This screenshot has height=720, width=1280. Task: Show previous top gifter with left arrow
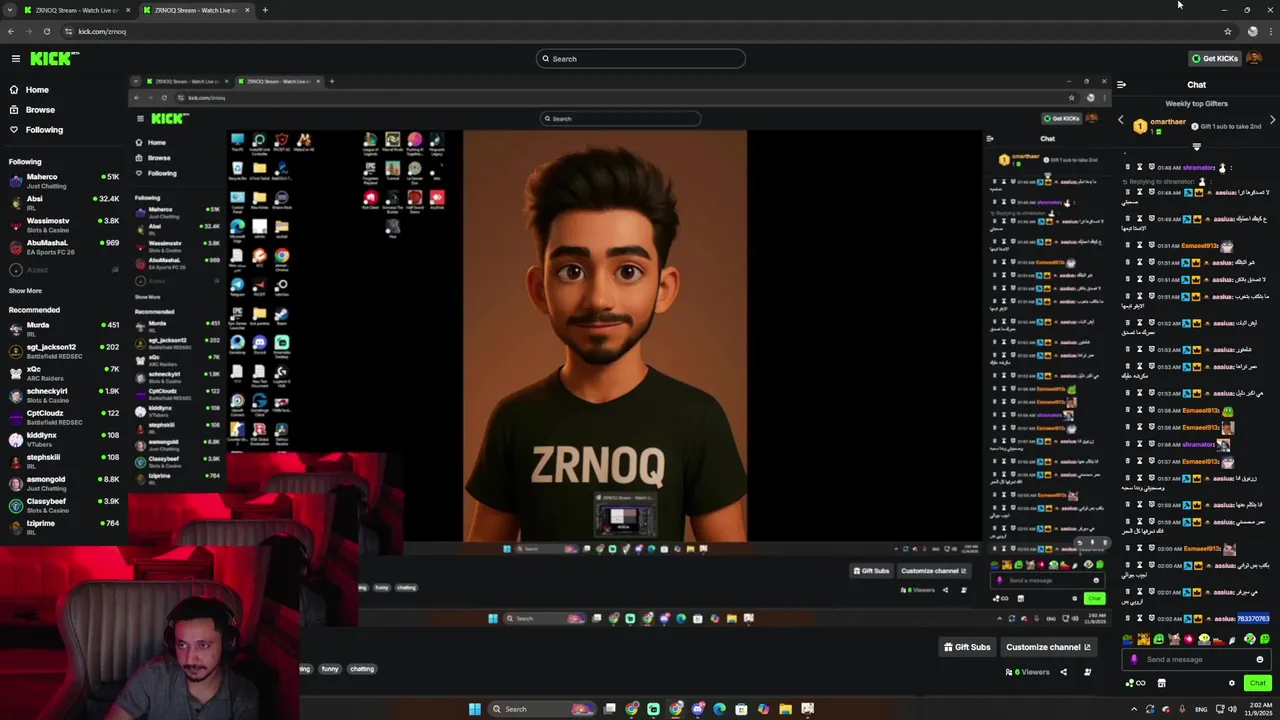pyautogui.click(x=1120, y=121)
